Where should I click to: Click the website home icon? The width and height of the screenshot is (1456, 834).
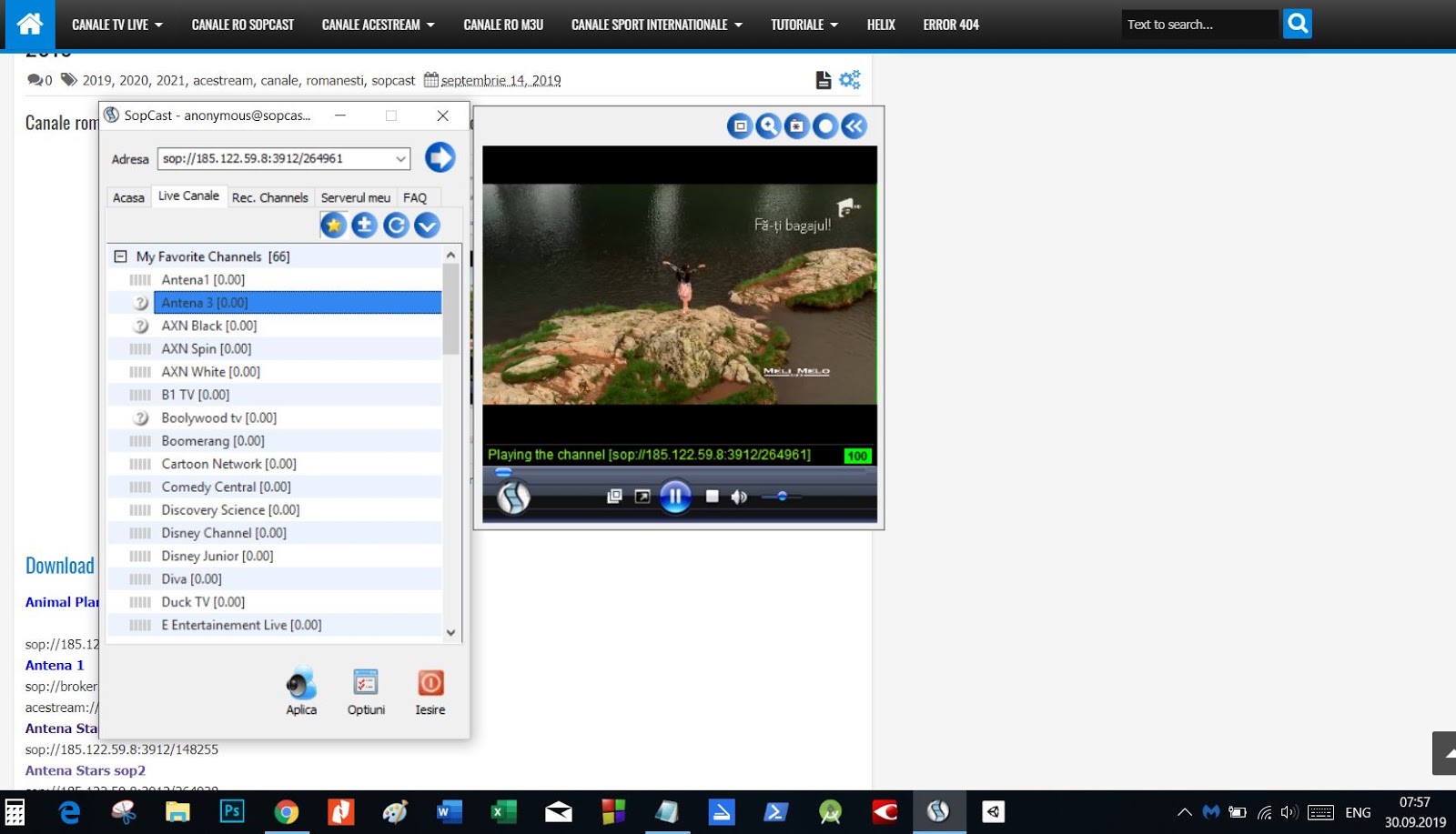pyautogui.click(x=30, y=25)
